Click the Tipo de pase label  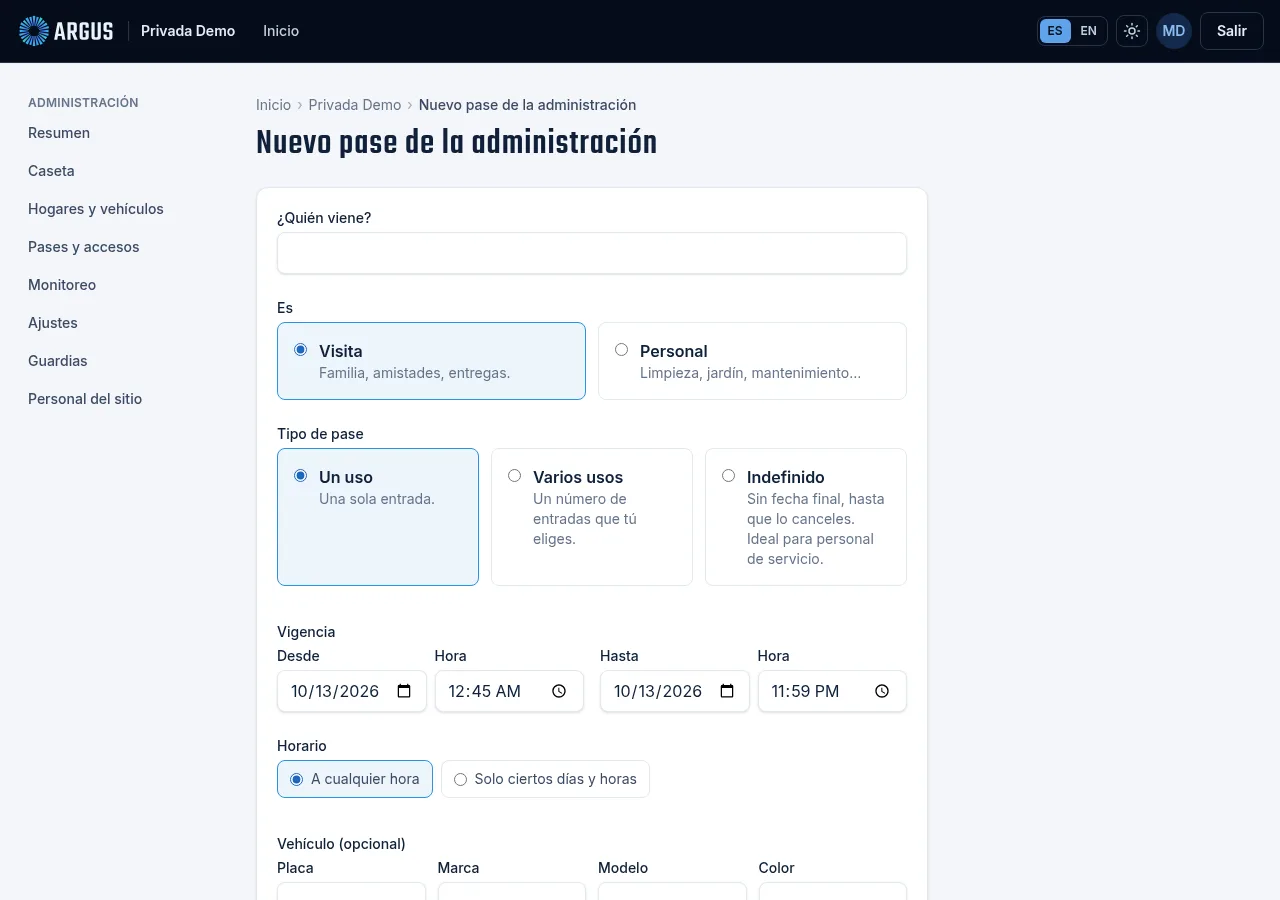320,434
